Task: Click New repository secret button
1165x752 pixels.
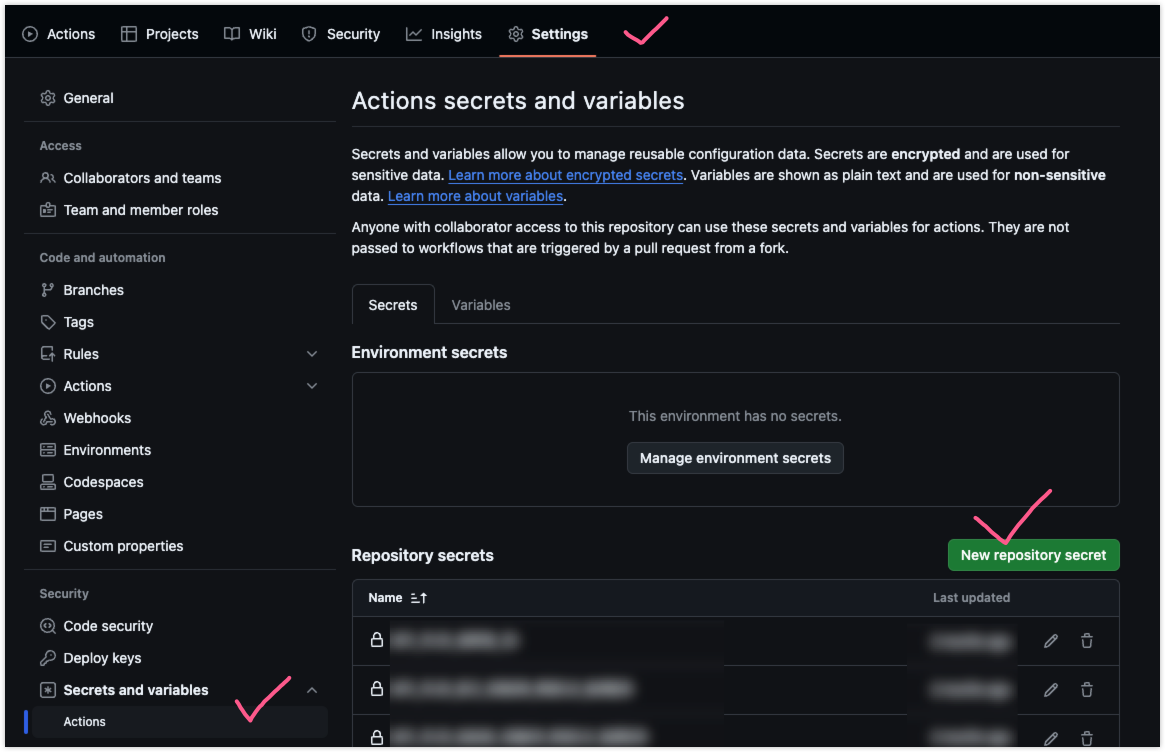Action: tap(1033, 555)
